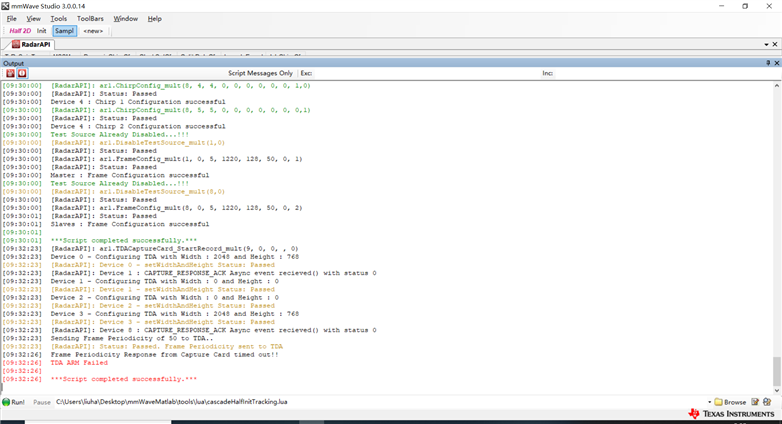Click 'ar1.FrameConfig_mult(8, 0, 5, 1220...' line
The image size is (782, 424).
tap(177, 208)
